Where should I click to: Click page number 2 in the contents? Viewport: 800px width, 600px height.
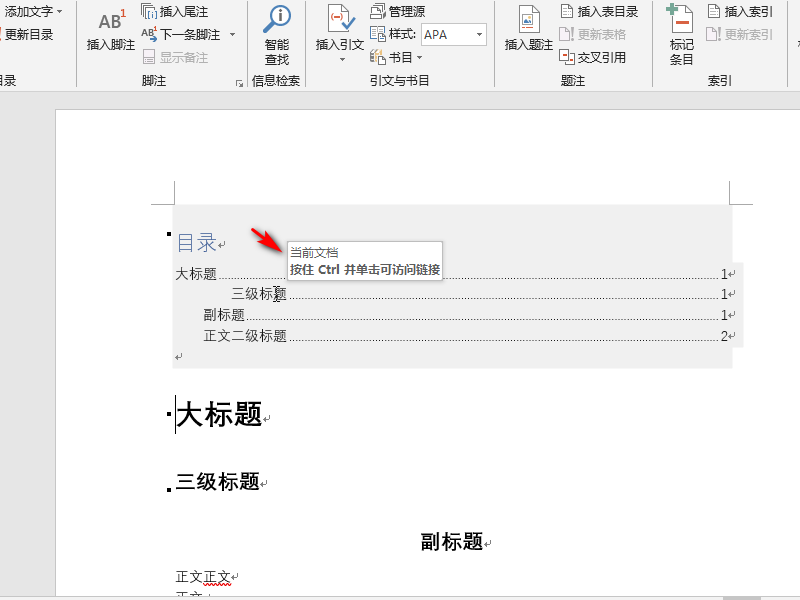pos(724,336)
